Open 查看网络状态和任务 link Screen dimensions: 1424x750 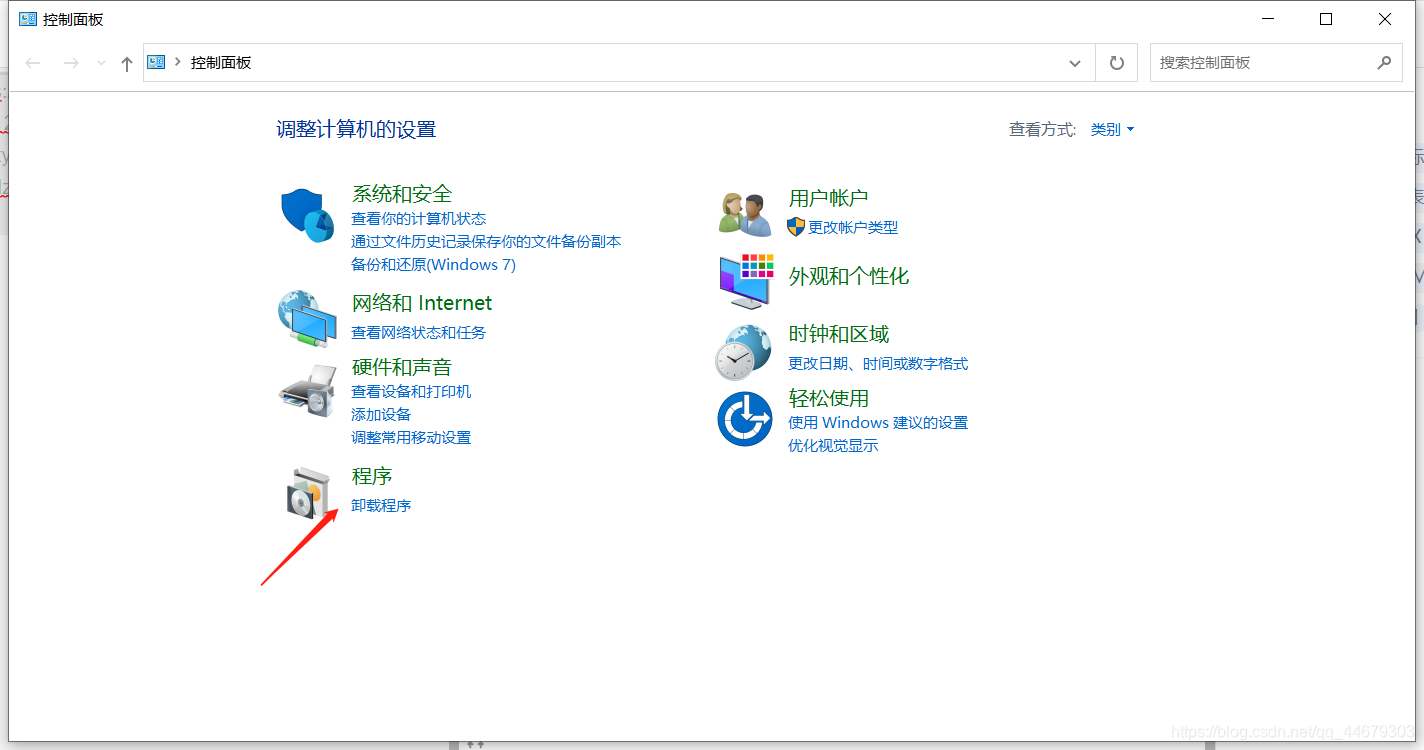pos(418,332)
